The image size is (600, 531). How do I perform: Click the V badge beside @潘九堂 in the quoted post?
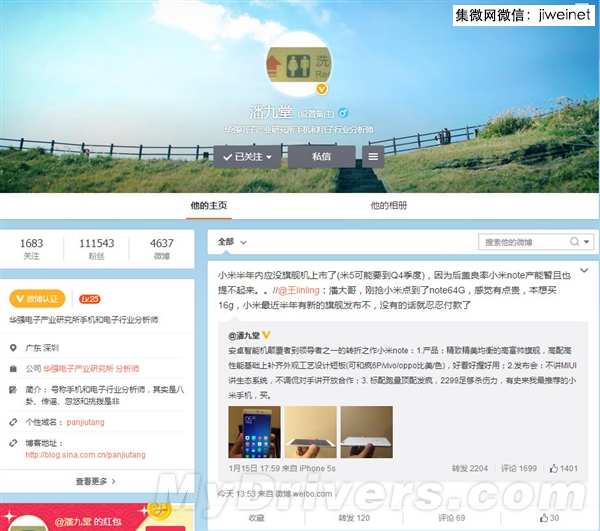[x=266, y=336]
